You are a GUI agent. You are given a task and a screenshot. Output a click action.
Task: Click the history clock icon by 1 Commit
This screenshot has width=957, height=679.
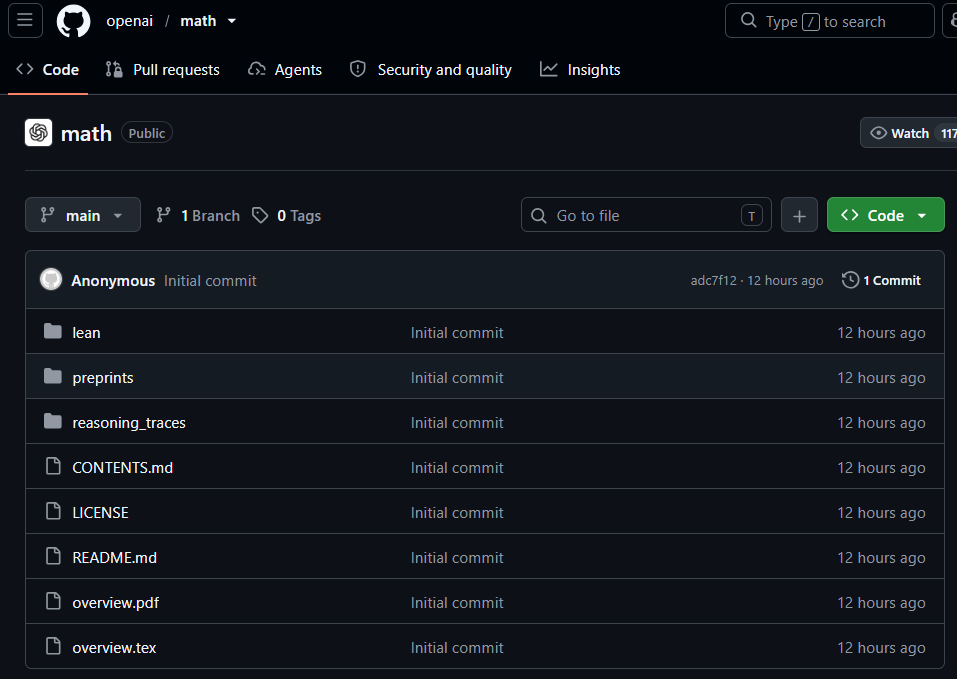850,280
